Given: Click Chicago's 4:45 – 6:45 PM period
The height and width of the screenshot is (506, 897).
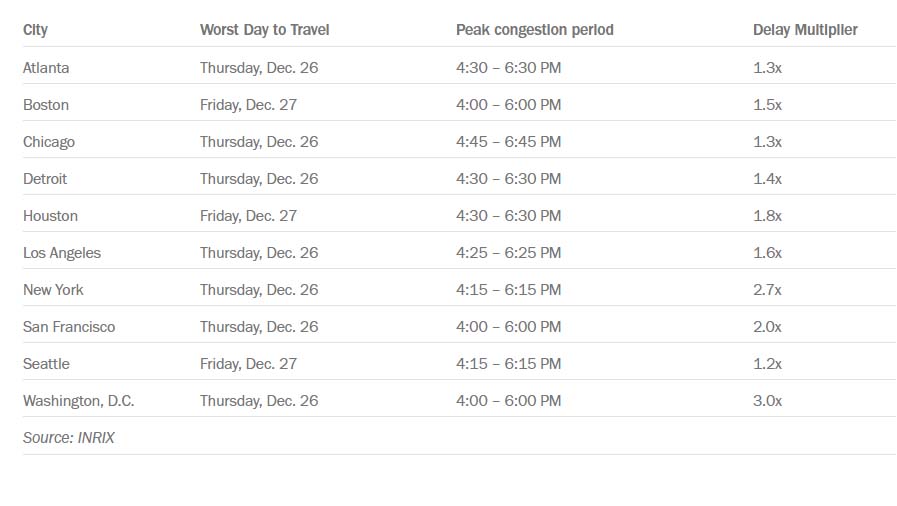Looking at the screenshot, I should tap(509, 142).
